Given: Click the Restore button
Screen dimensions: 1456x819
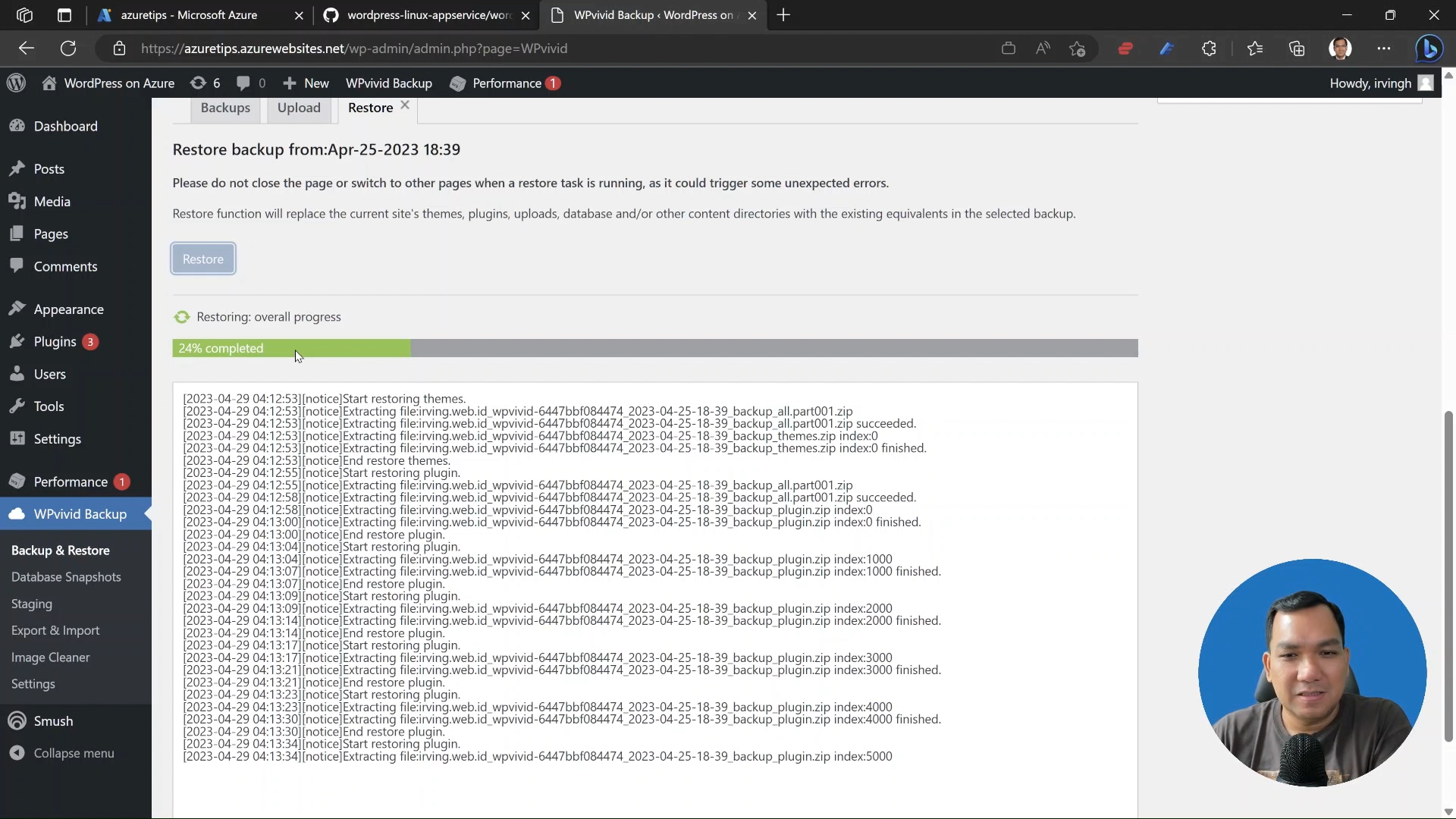Looking at the screenshot, I should click(203, 259).
